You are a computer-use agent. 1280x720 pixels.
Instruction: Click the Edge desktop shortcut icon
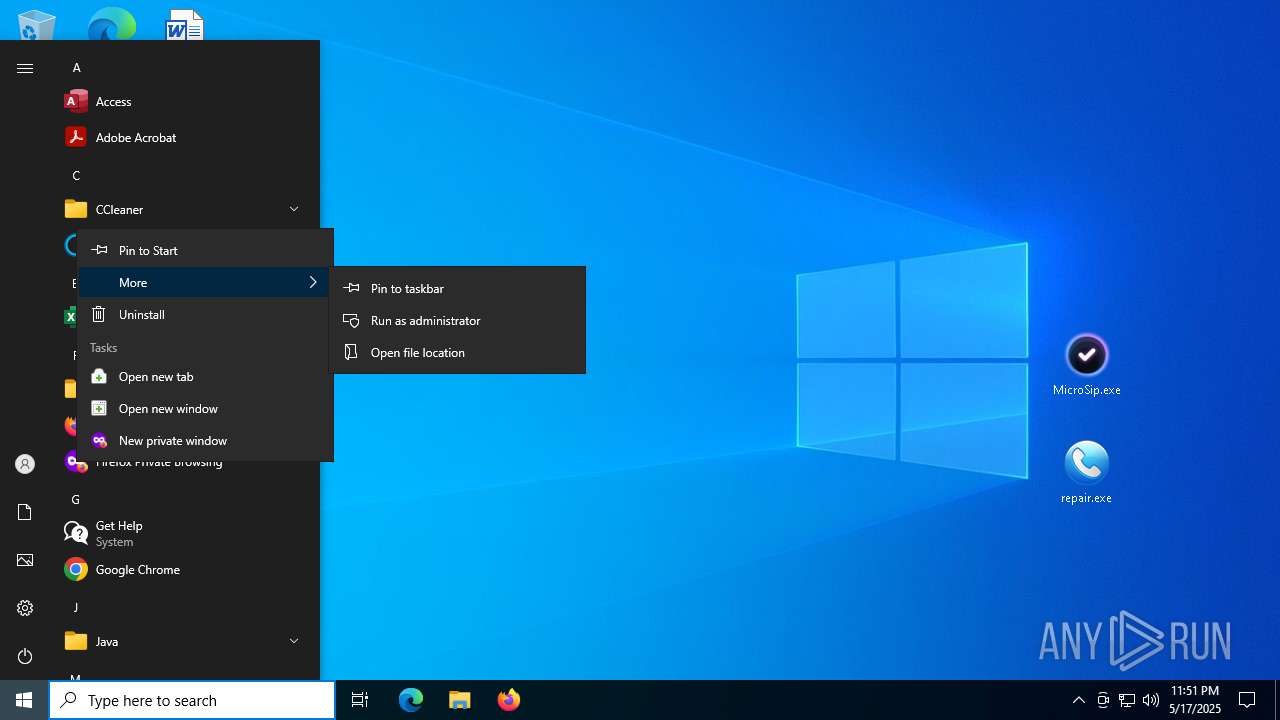click(x=111, y=25)
